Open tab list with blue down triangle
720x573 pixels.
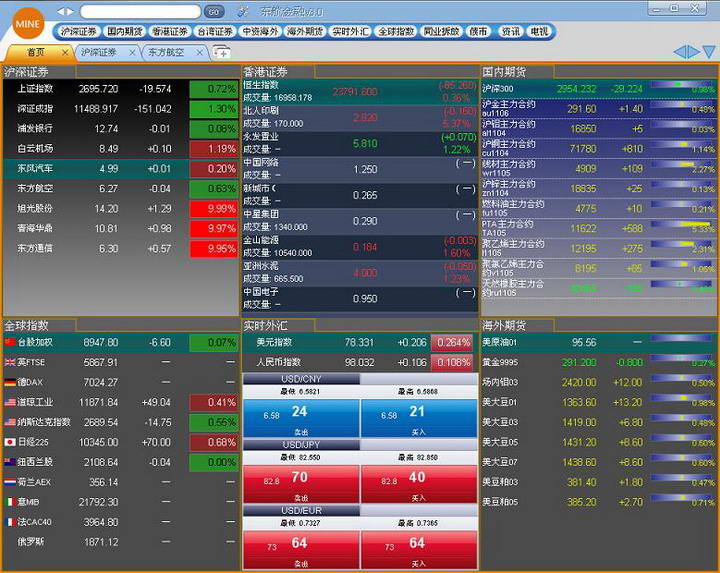coord(709,51)
